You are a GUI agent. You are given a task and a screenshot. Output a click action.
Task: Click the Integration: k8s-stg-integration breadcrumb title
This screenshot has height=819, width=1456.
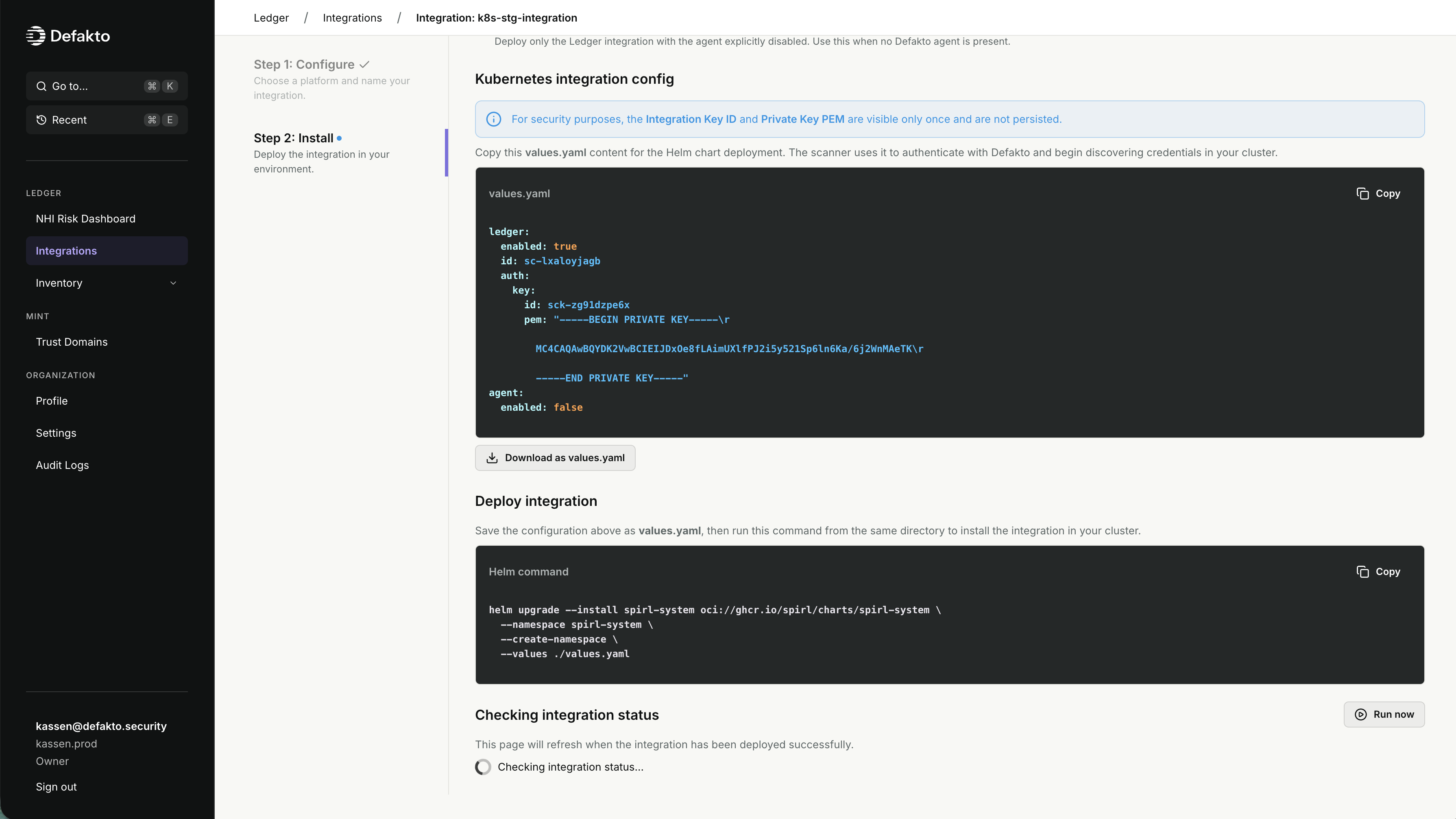[496, 17]
